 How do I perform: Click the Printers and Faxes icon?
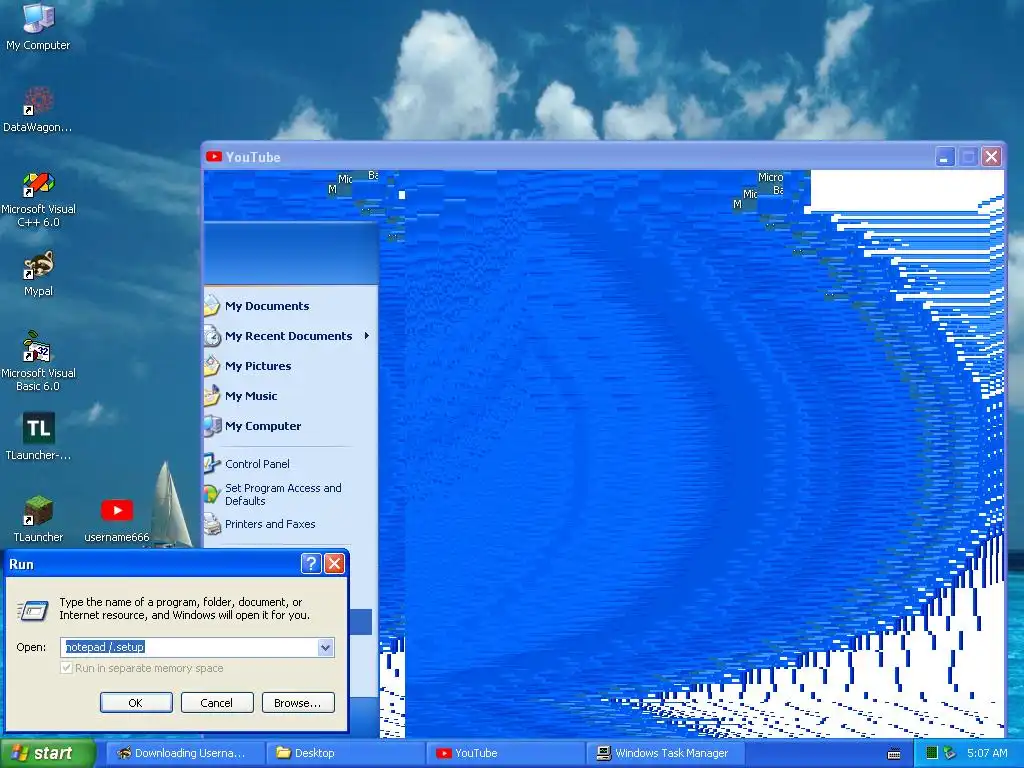212,524
